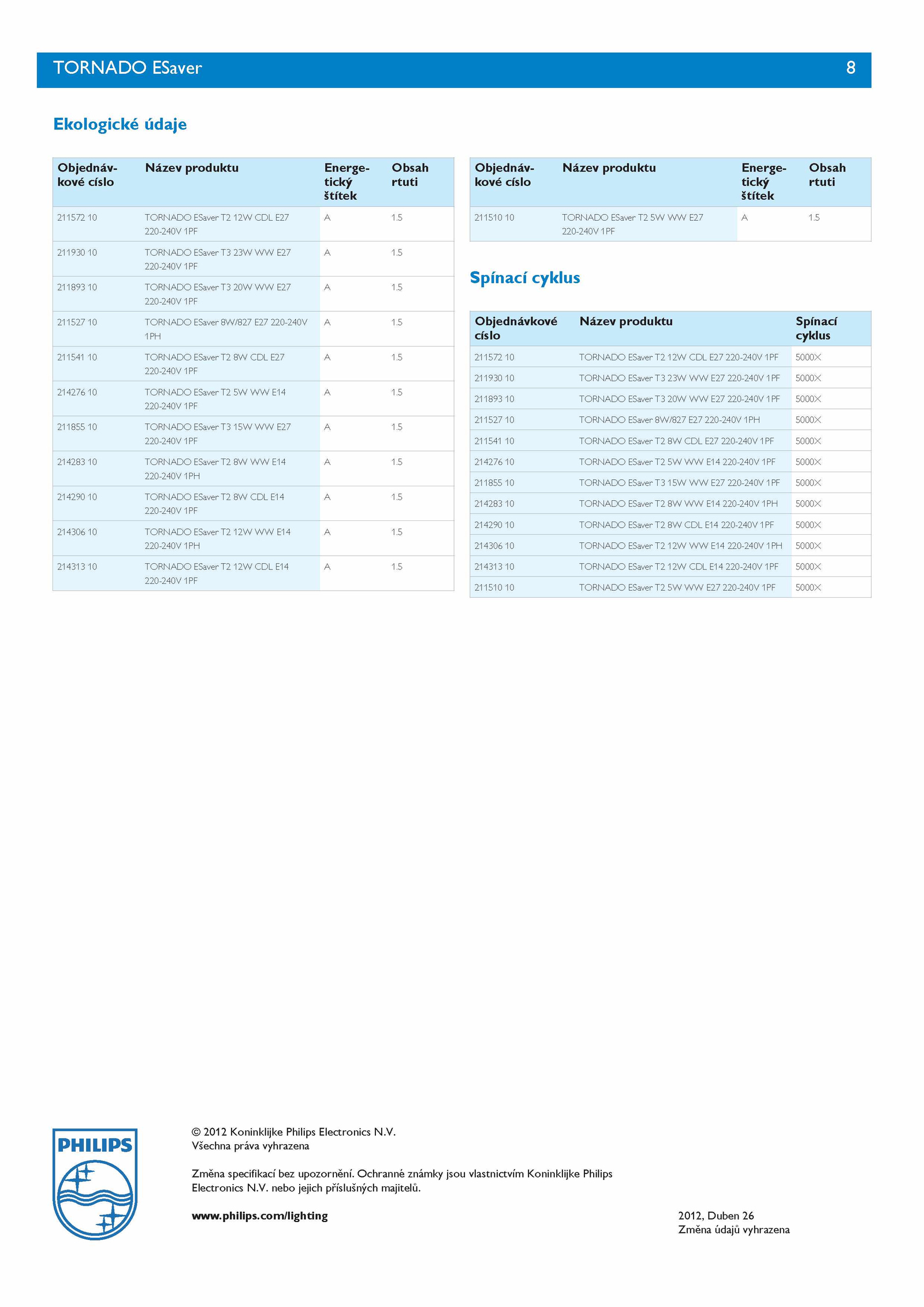The width and height of the screenshot is (924, 1307).
Task: Select the blue Spínací cyklus section heading
Action: click(x=524, y=278)
